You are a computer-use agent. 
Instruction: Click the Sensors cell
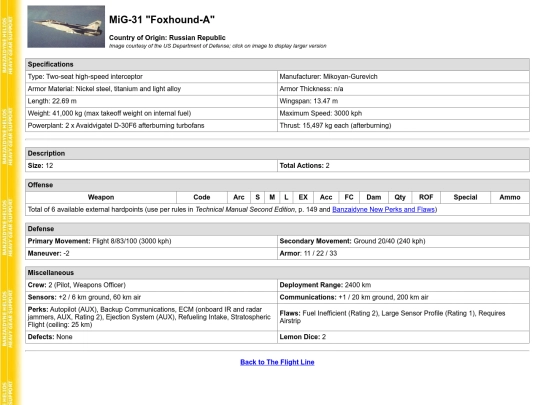[x=151, y=297]
